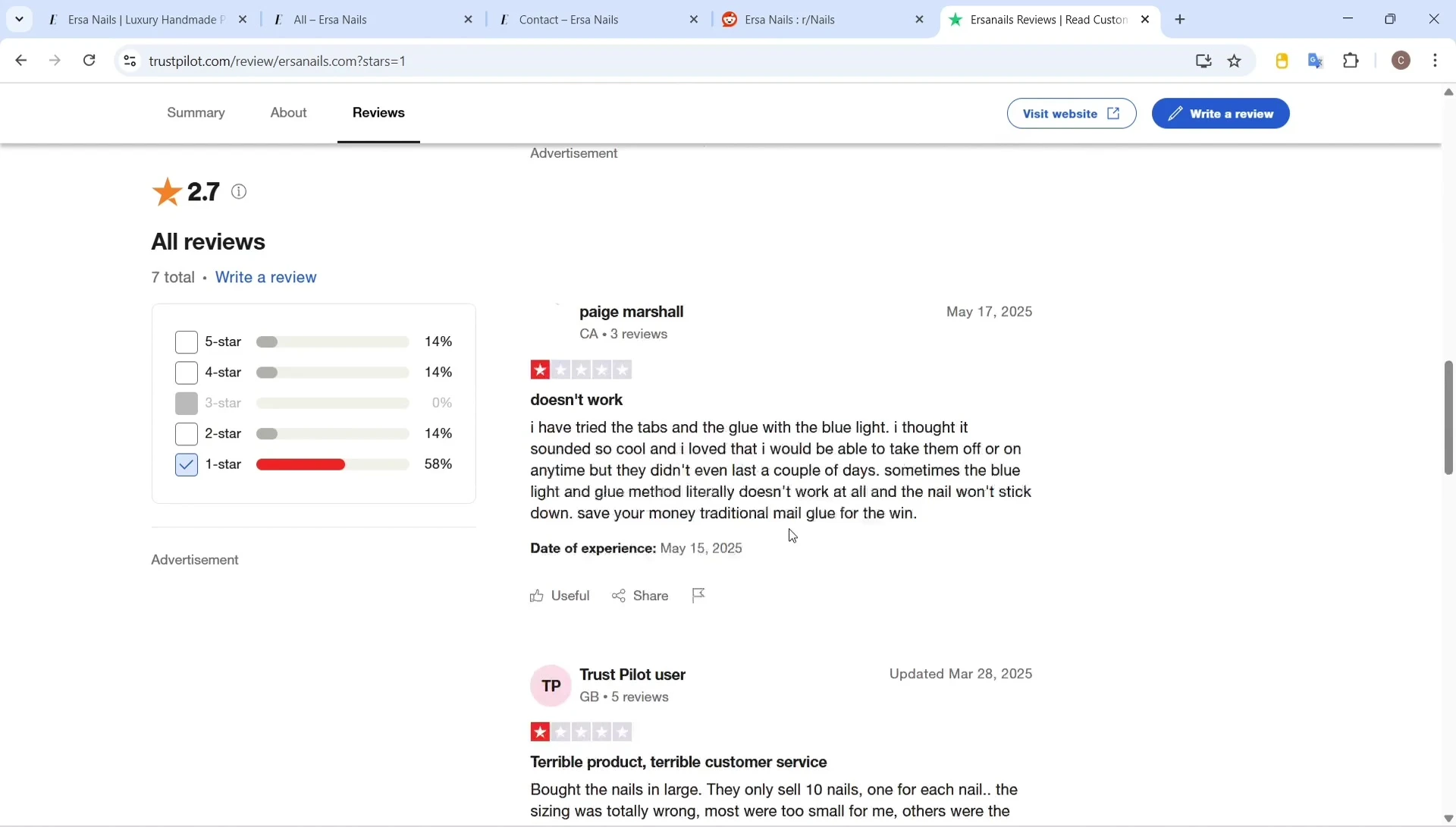Image resolution: width=1456 pixels, height=827 pixels.
Task: Click the disabled 3-star filter checkbox
Action: [187, 404]
